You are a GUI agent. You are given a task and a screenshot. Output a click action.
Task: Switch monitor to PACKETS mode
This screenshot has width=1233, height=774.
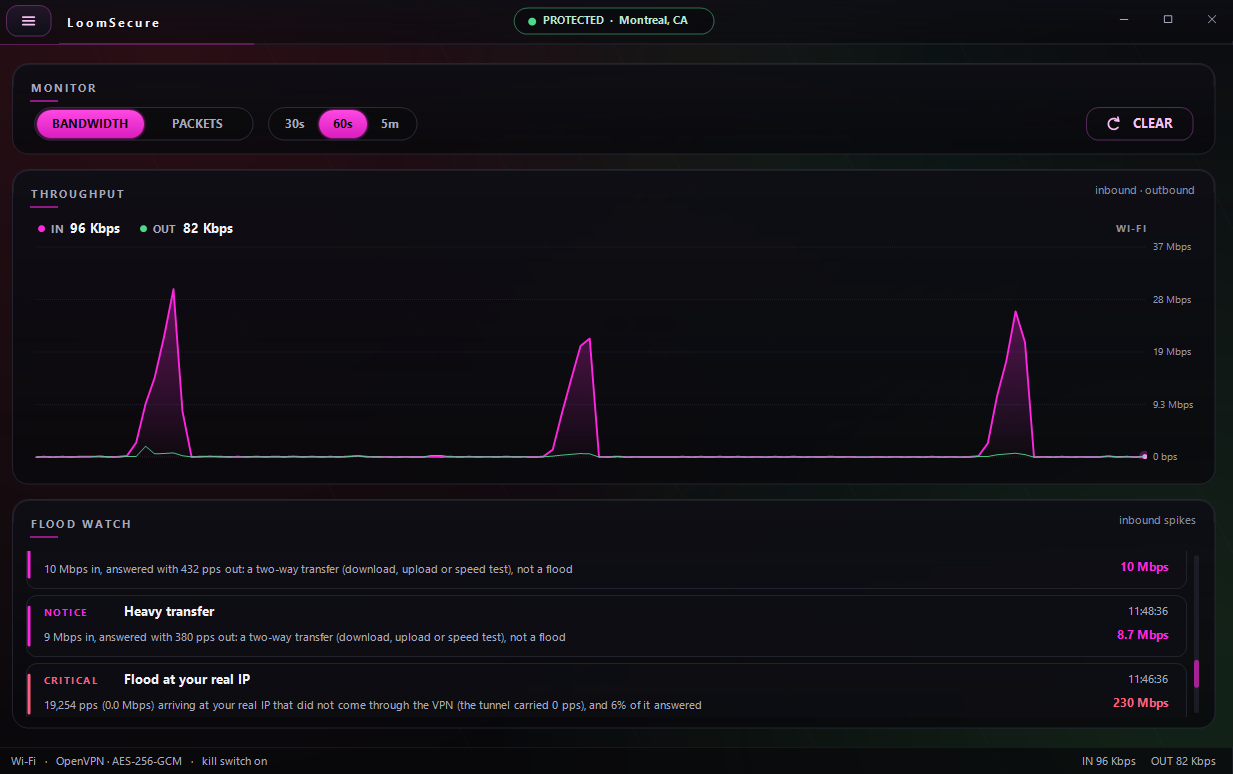coord(197,124)
